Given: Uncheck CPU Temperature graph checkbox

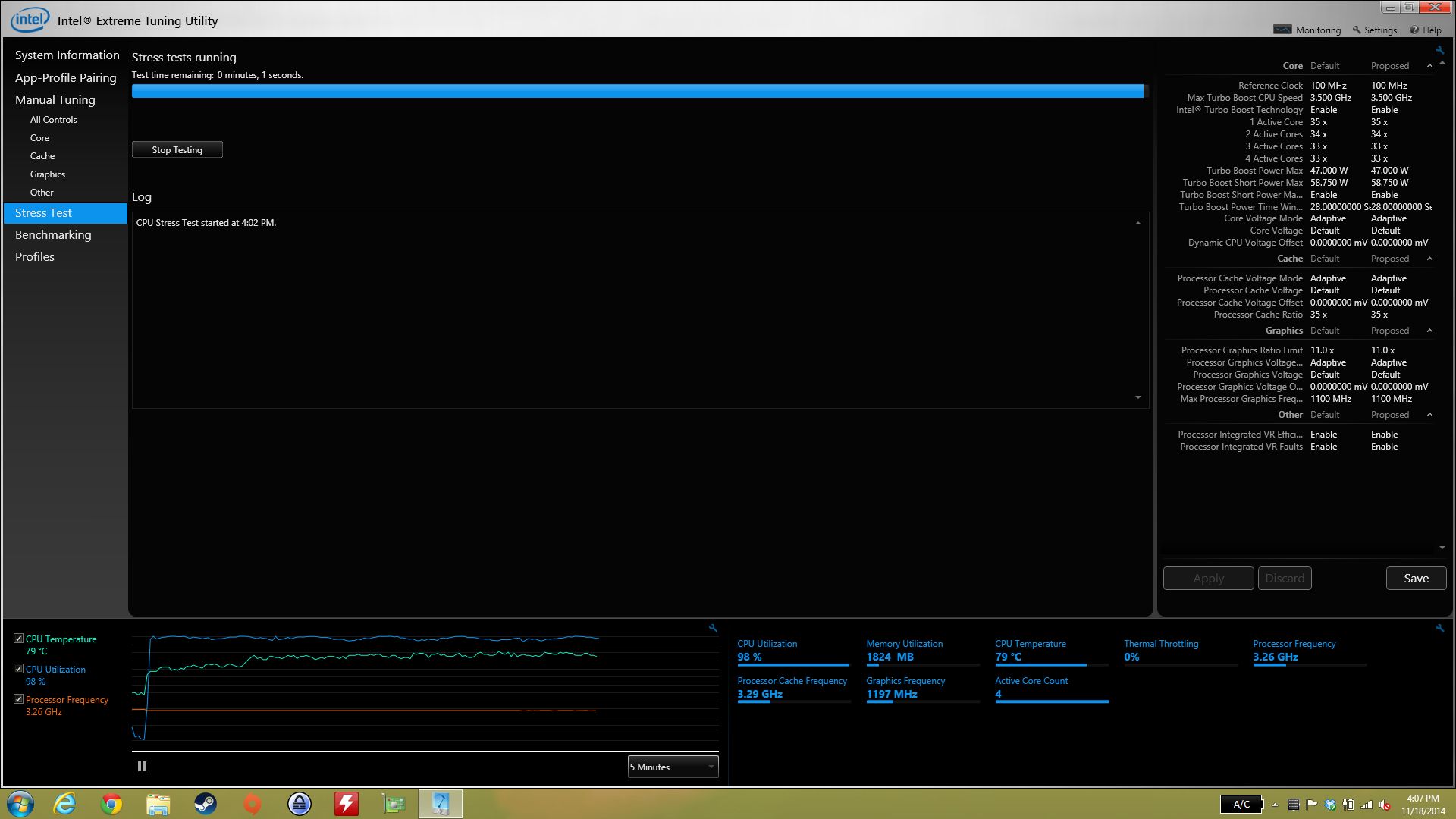Looking at the screenshot, I should pyautogui.click(x=19, y=639).
